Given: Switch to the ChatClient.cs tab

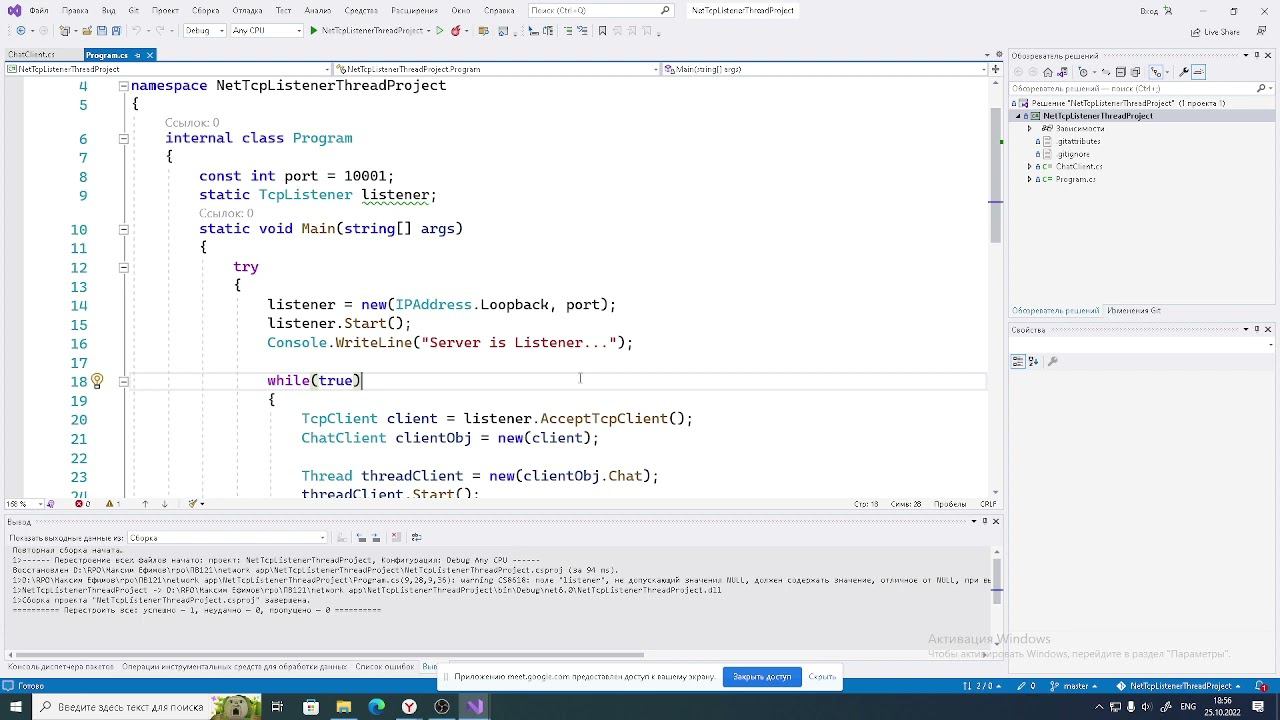Looking at the screenshot, I should (x=32, y=55).
